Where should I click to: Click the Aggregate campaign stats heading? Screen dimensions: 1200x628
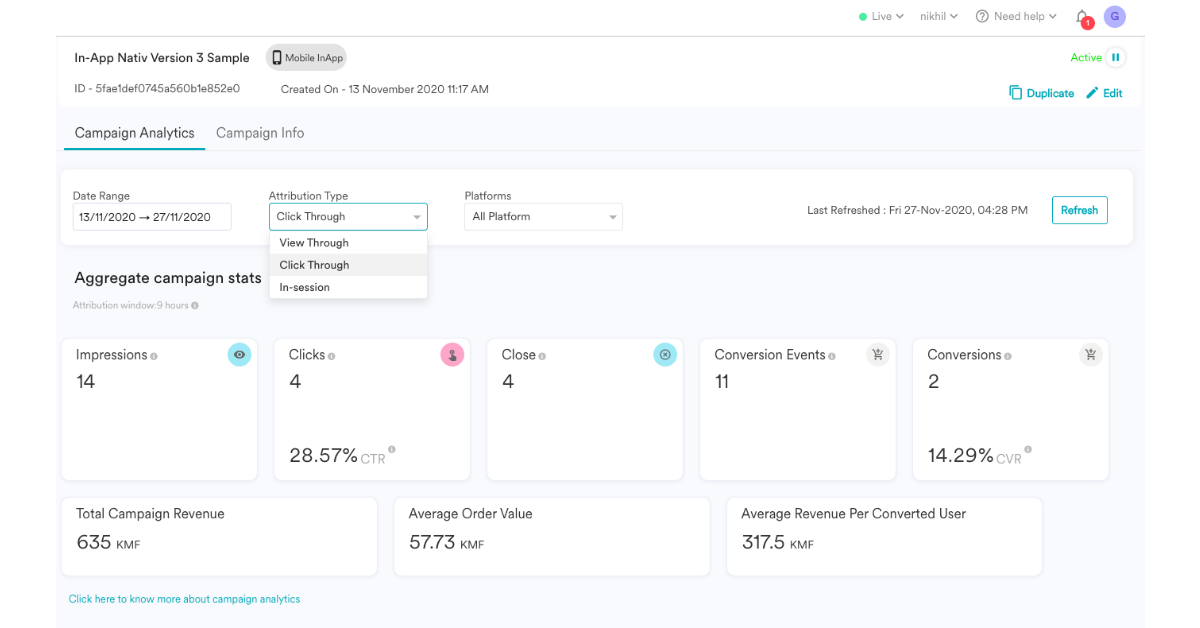pos(168,278)
